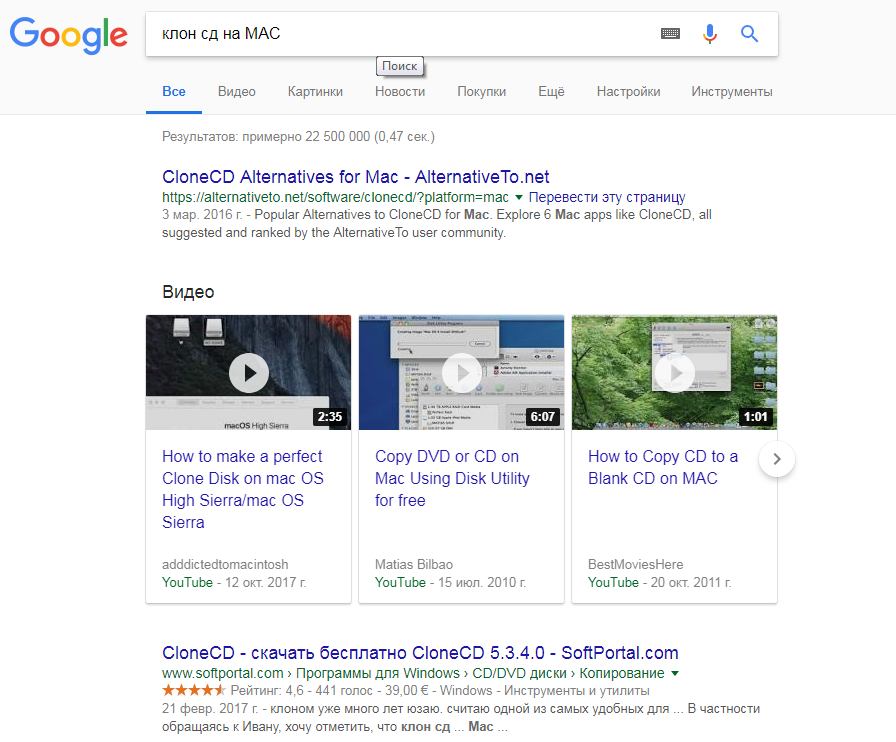The width and height of the screenshot is (896, 742).
Task: Open Настройки menu
Action: [629, 91]
